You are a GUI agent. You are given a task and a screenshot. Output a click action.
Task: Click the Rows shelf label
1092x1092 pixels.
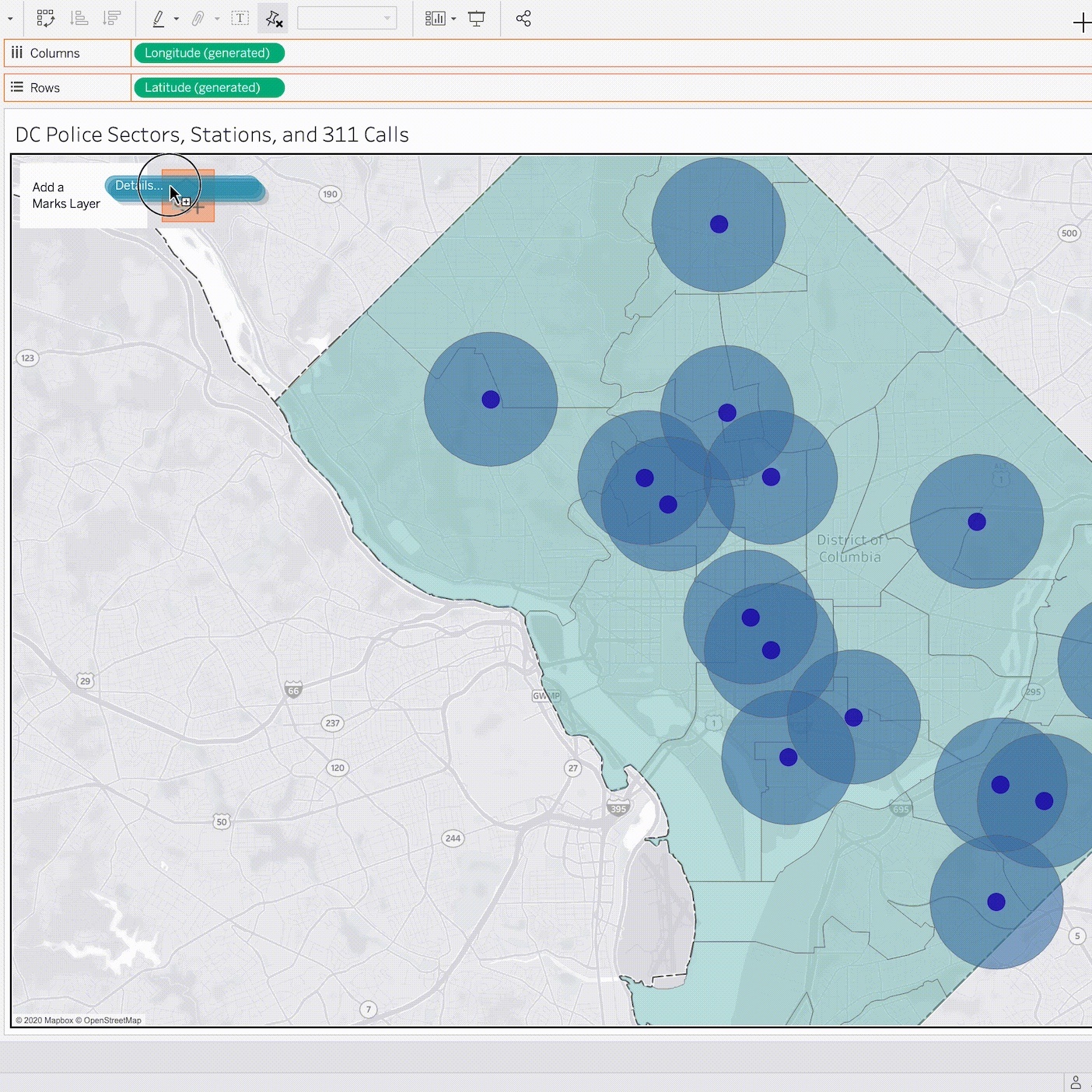point(44,88)
